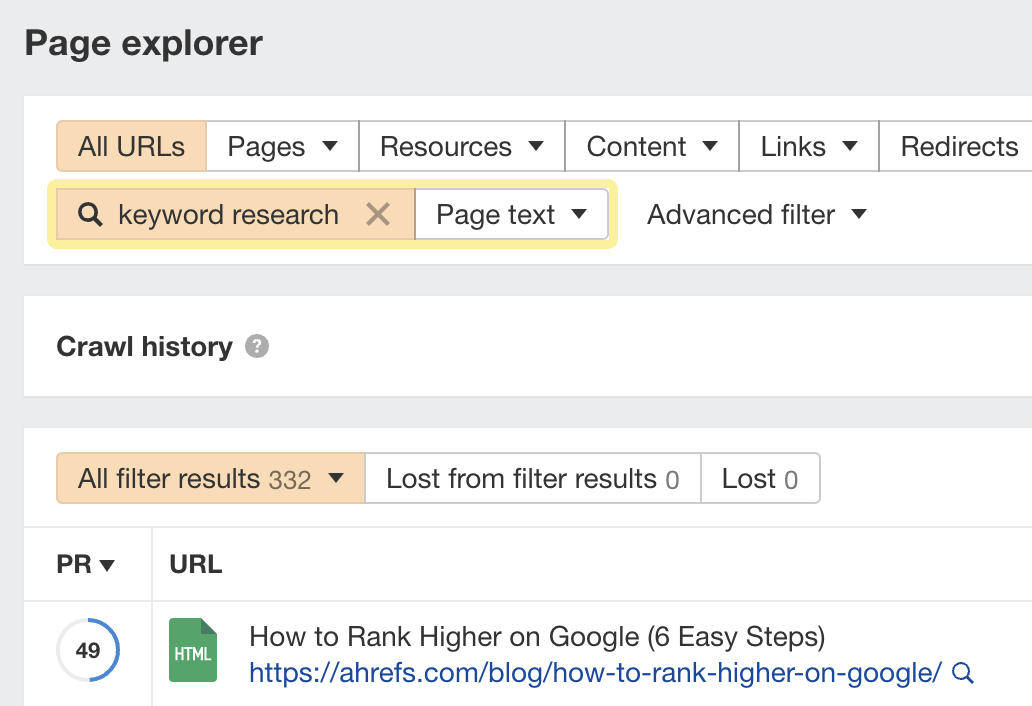The image size is (1032, 706).
Task: Click the search magnifier icon in the filter field
Action: [91, 214]
